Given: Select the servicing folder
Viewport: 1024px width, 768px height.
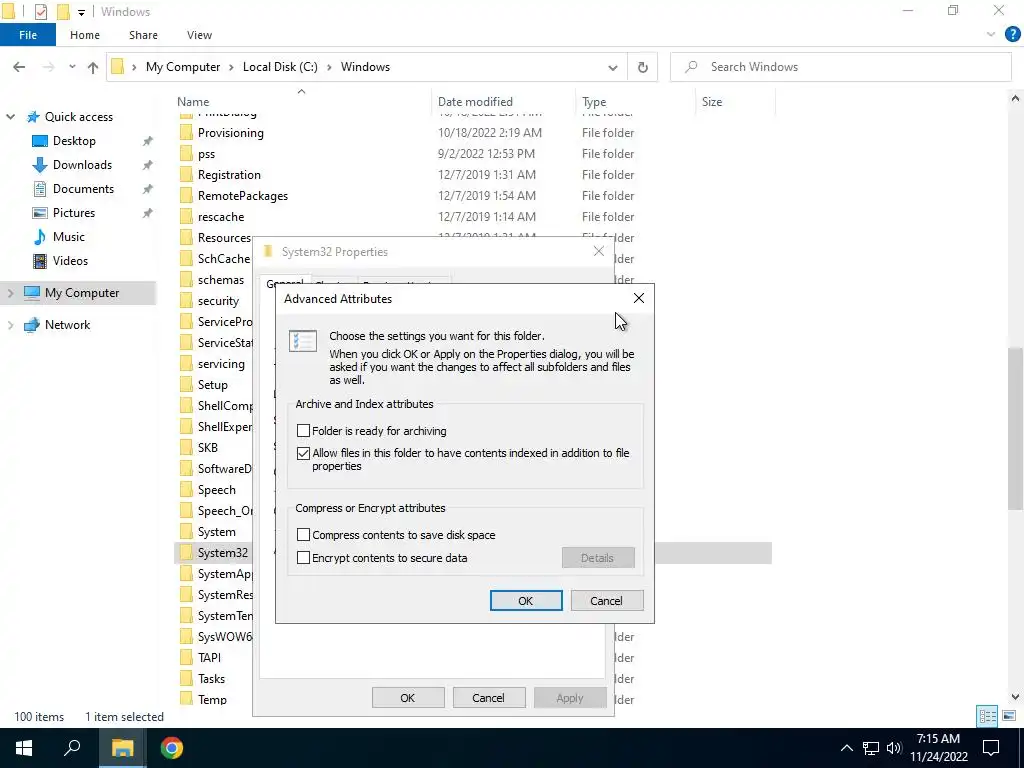Looking at the screenshot, I should click(221, 364).
